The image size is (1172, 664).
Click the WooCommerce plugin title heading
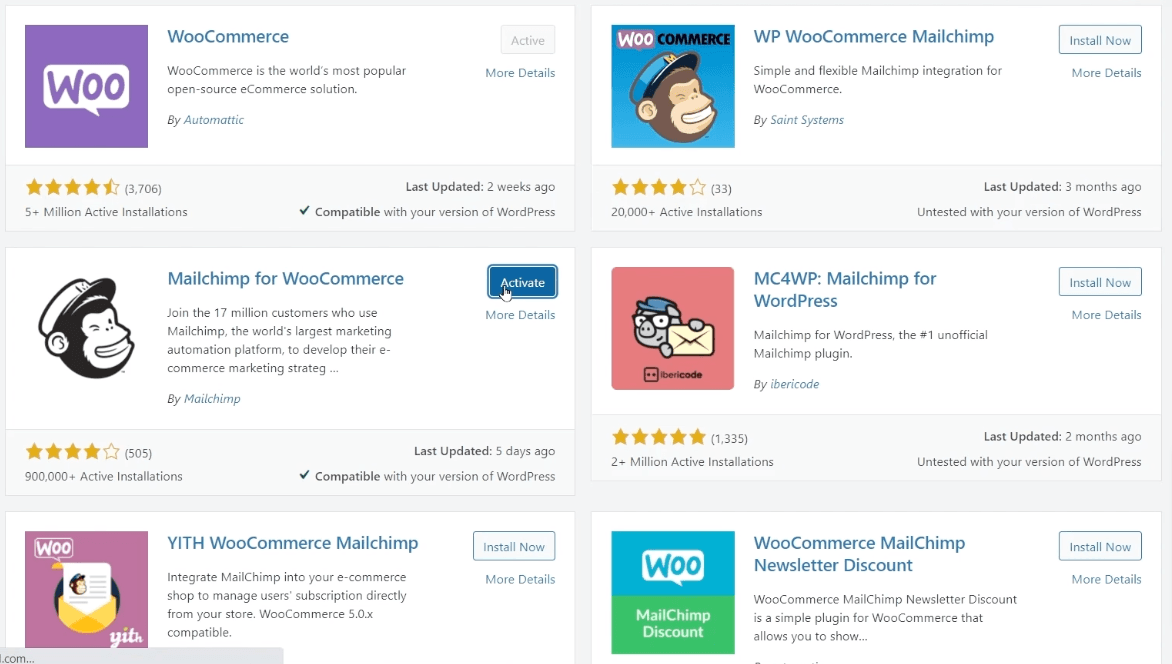point(228,36)
